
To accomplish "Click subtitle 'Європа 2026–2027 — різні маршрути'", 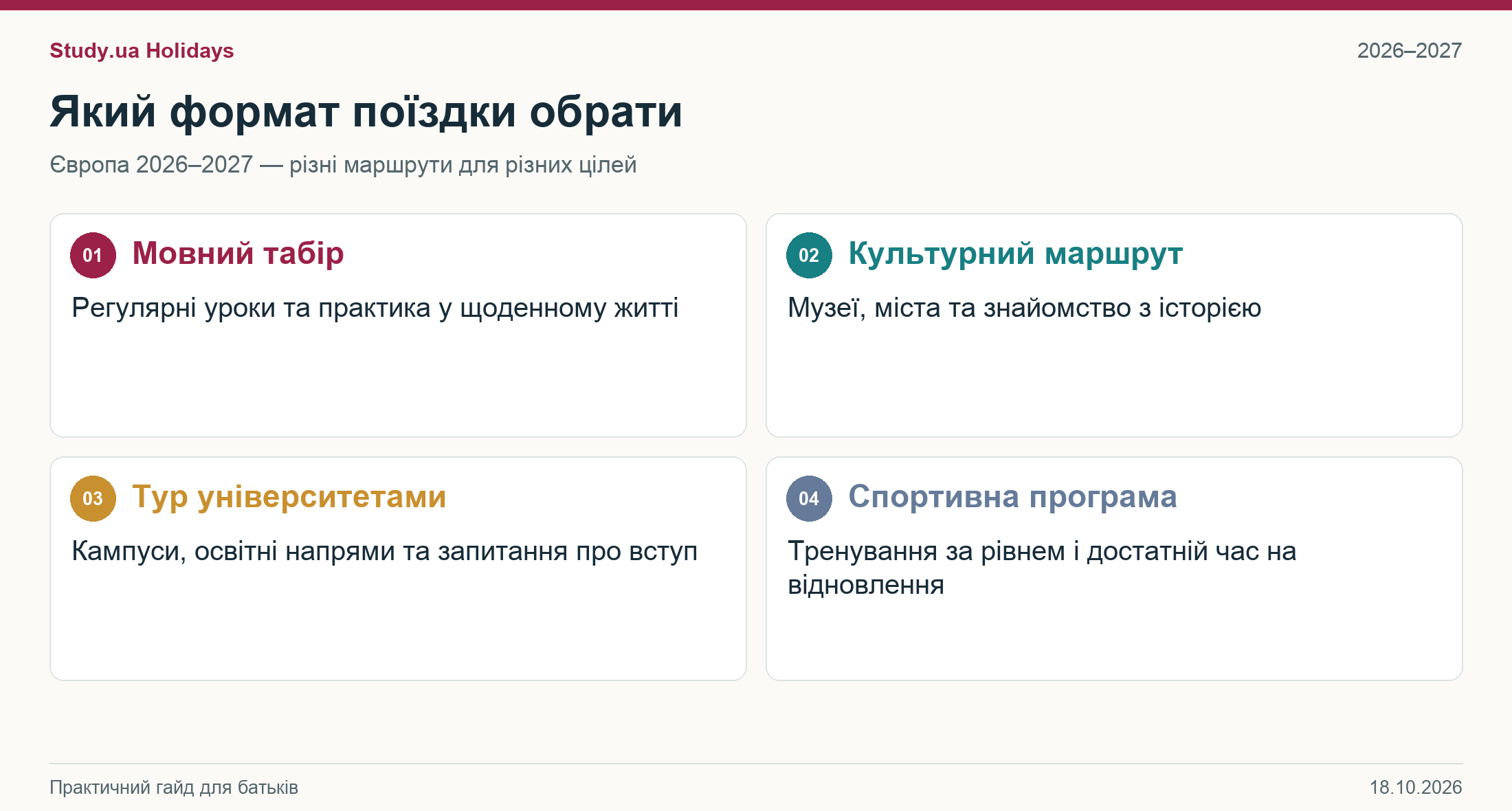I will [x=251, y=165].
